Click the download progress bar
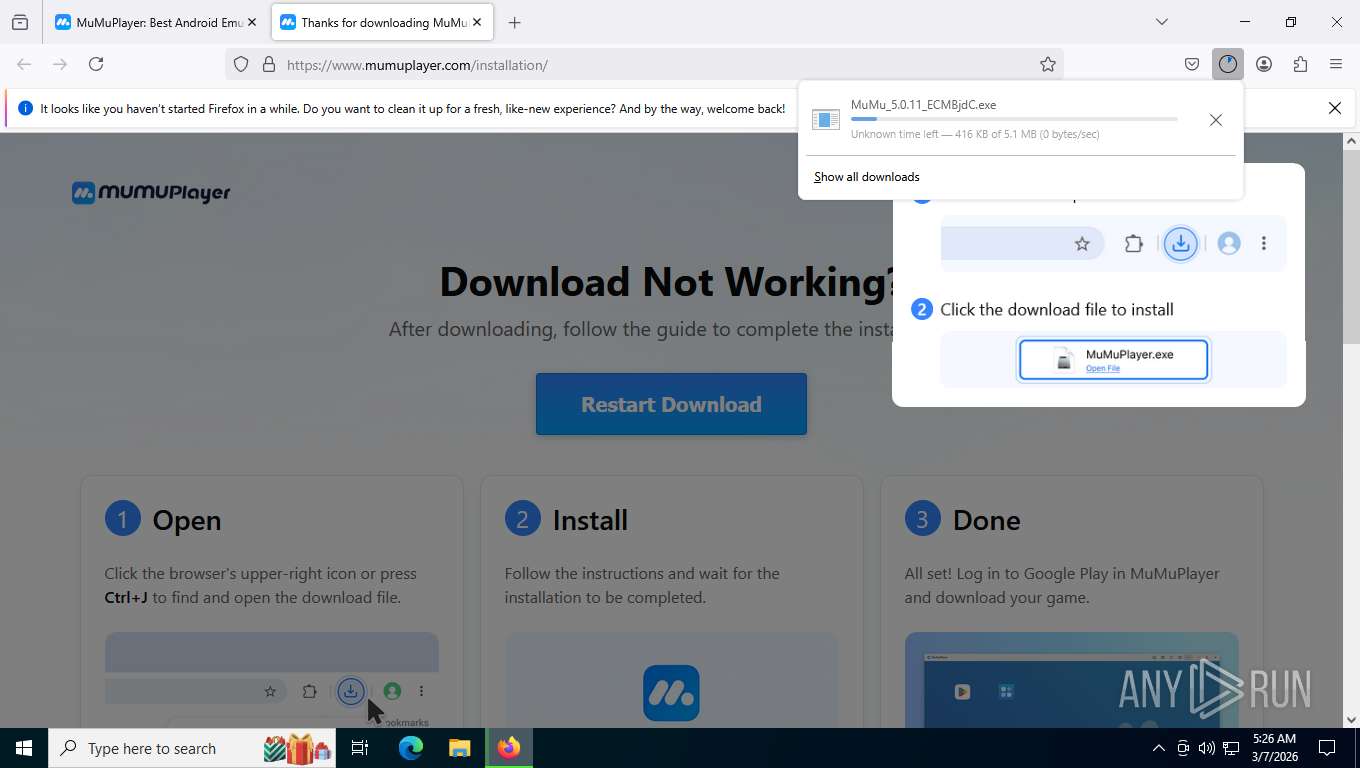Image resolution: width=1360 pixels, height=768 pixels. coord(1014,119)
